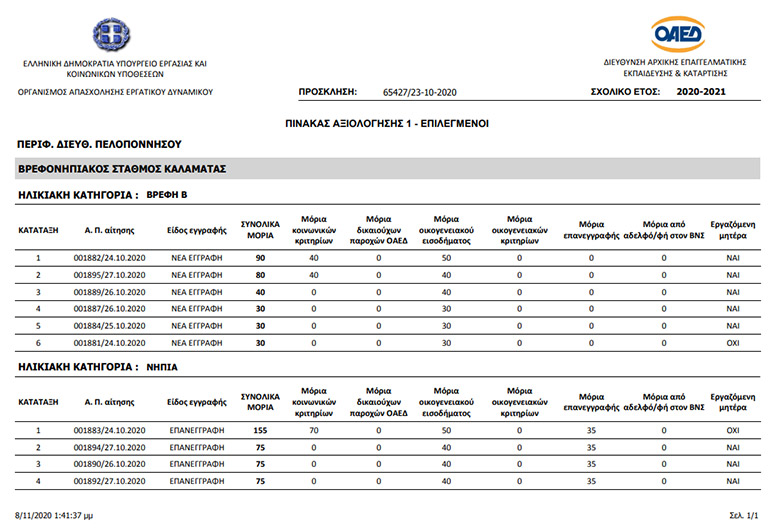Select the Μόρια επανεγγραφής value 35 for application 001892

point(591,481)
